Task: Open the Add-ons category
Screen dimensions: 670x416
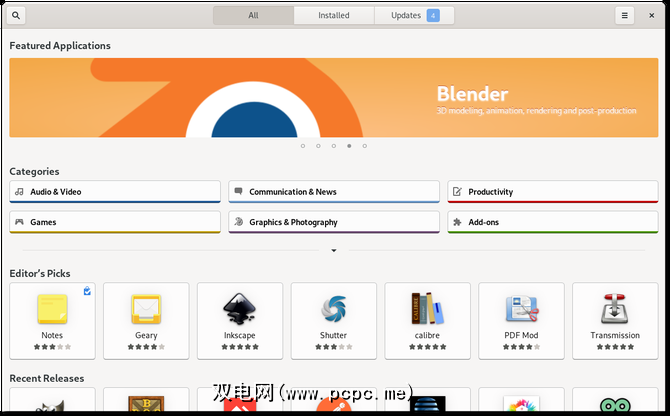Action: (553, 222)
